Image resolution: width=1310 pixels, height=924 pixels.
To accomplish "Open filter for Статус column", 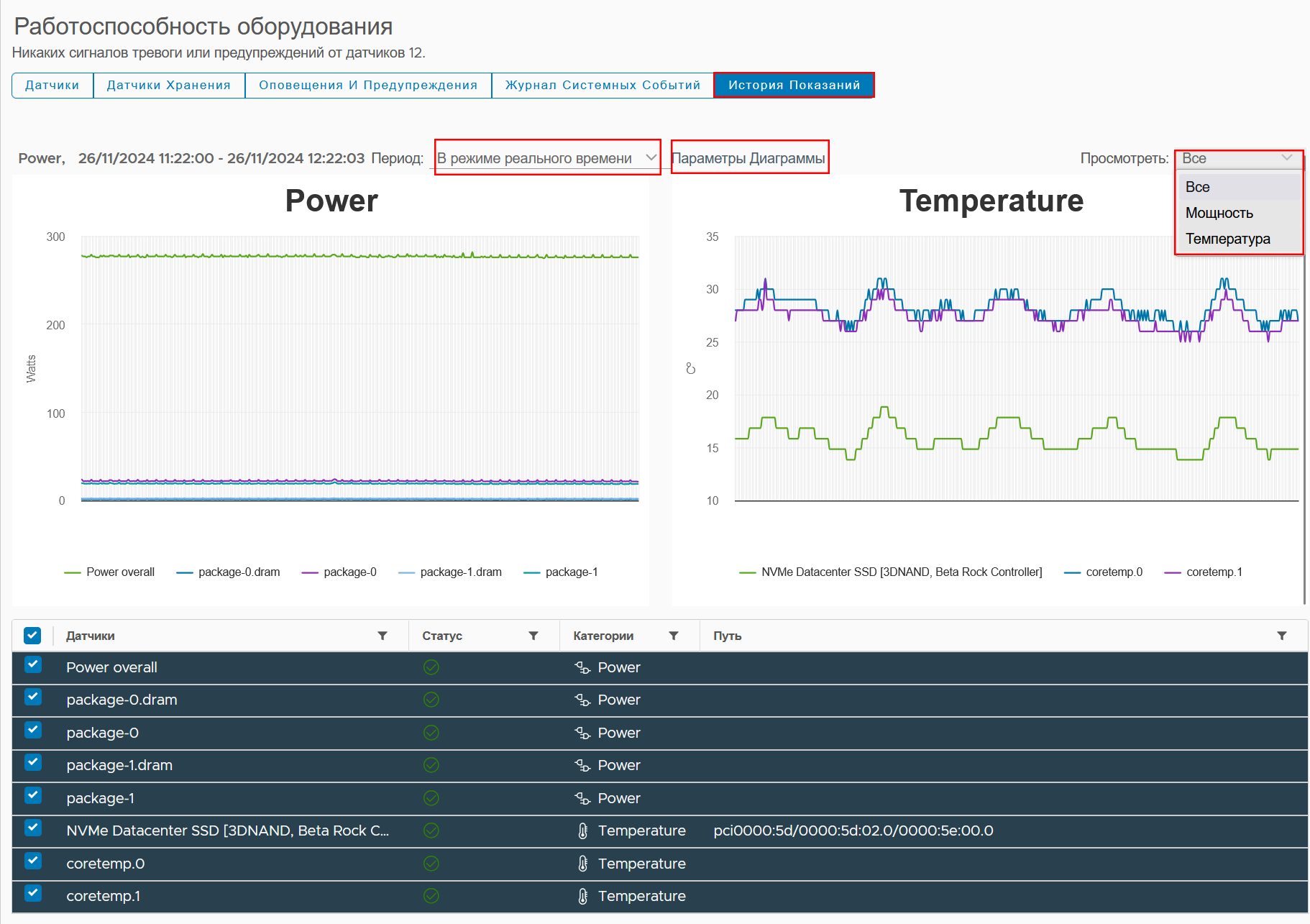I will tap(533, 636).
